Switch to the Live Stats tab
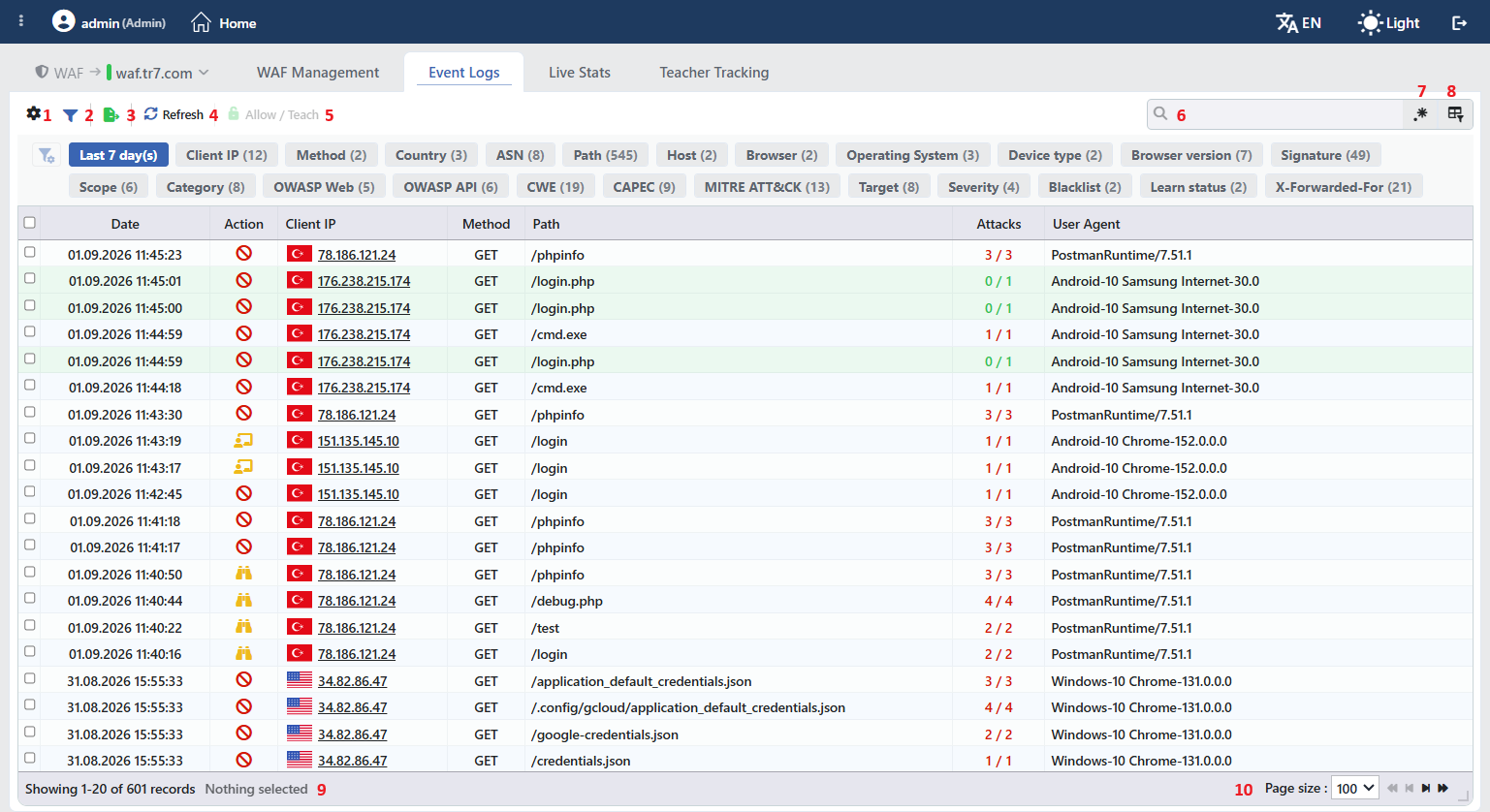 pyautogui.click(x=580, y=73)
